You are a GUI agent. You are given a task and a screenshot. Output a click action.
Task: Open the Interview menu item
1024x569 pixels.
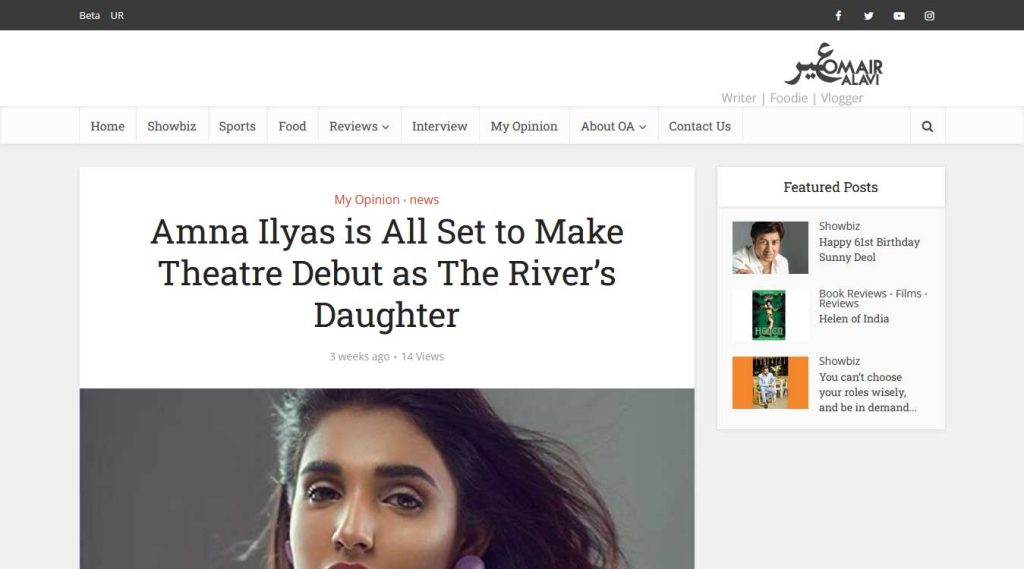[x=440, y=126]
